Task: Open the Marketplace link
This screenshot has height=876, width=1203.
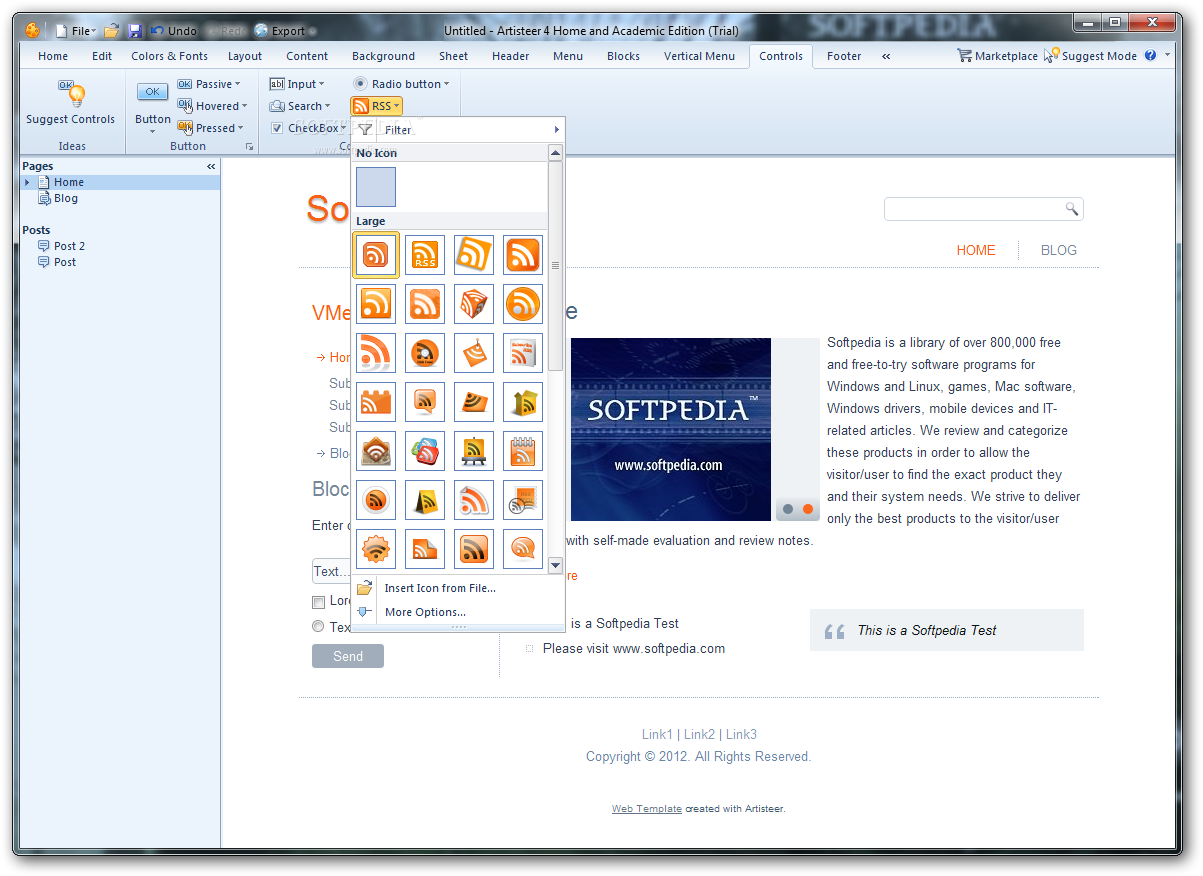Action: click(997, 56)
